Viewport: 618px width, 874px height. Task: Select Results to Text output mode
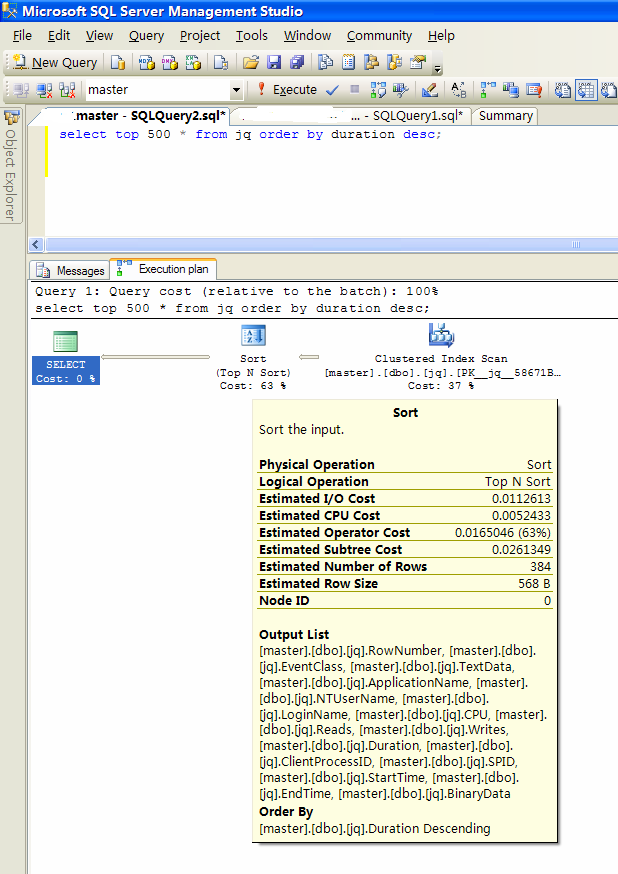point(563,90)
